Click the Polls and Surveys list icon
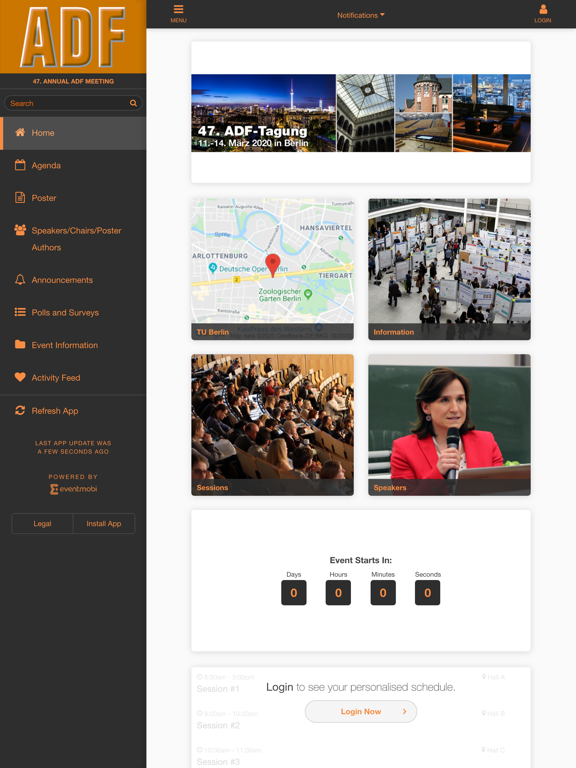This screenshot has width=576, height=768. point(20,312)
